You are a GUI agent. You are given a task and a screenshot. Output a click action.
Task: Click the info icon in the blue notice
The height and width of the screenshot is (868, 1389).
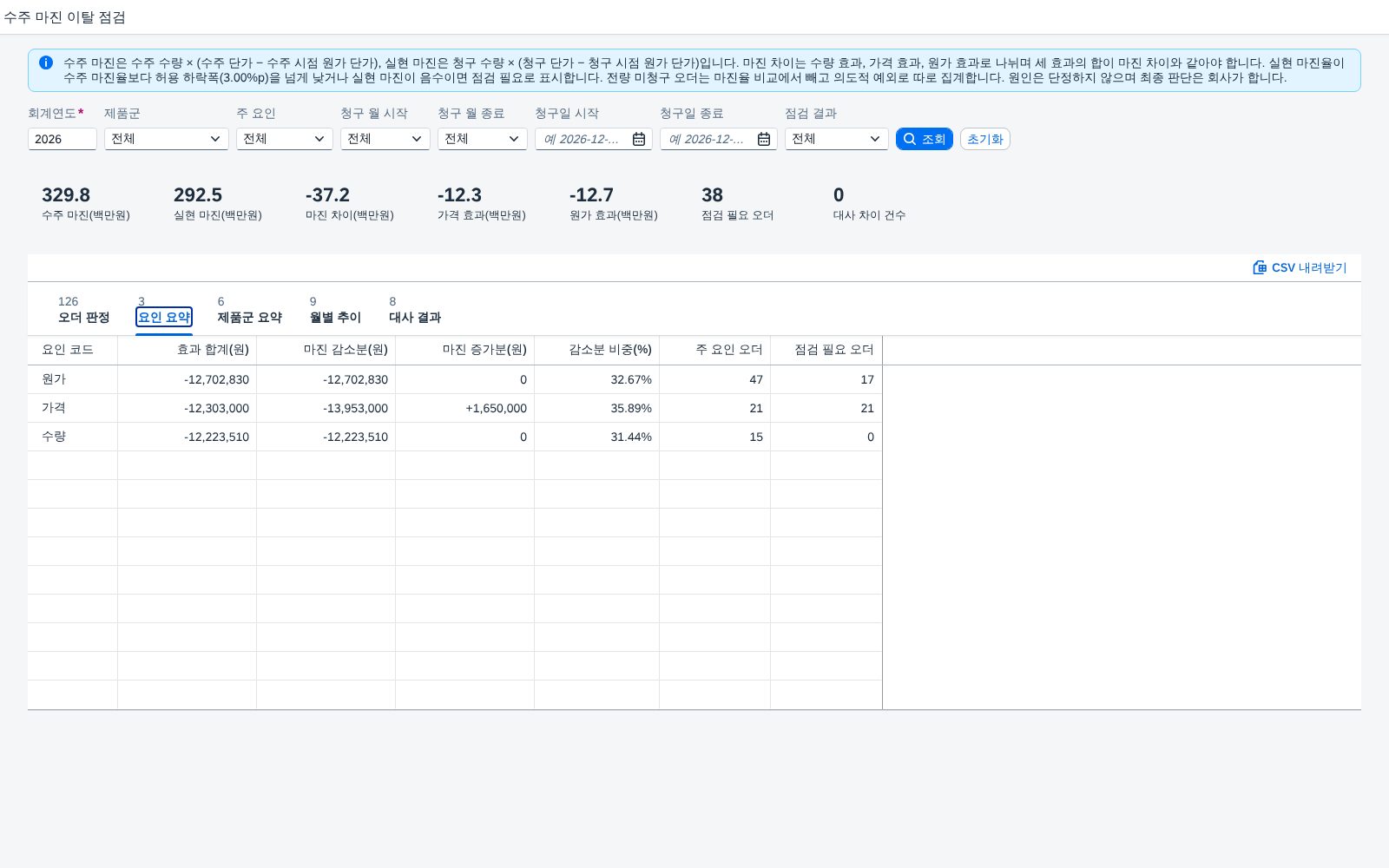[x=46, y=62]
